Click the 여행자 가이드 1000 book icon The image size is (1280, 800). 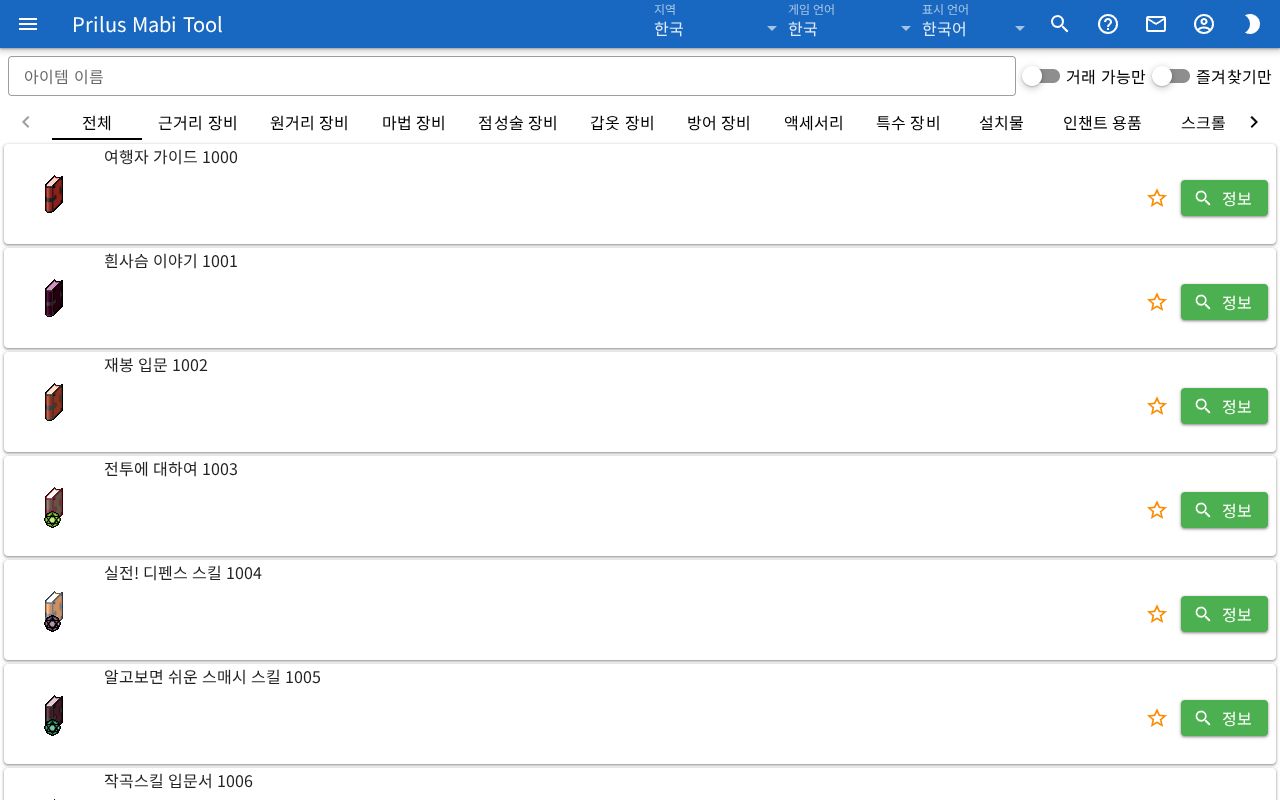(54, 194)
